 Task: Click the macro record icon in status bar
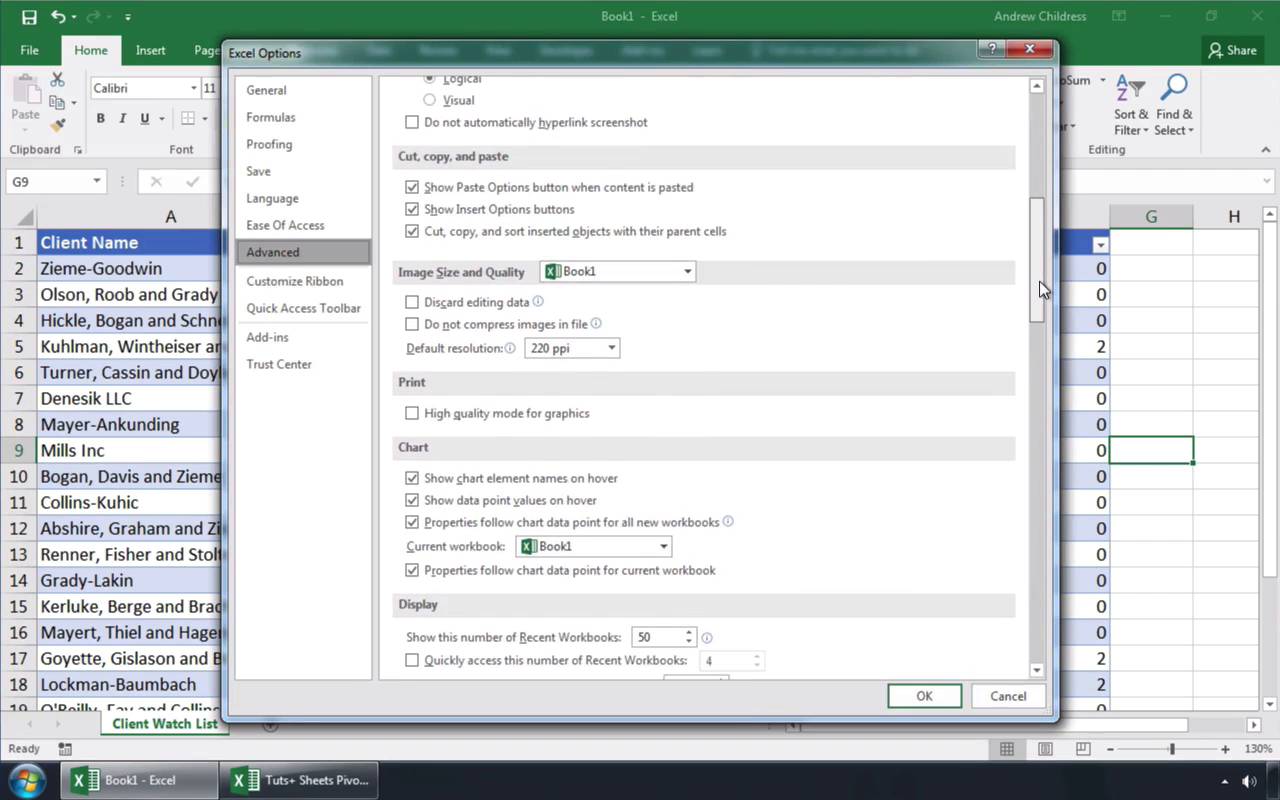65,749
